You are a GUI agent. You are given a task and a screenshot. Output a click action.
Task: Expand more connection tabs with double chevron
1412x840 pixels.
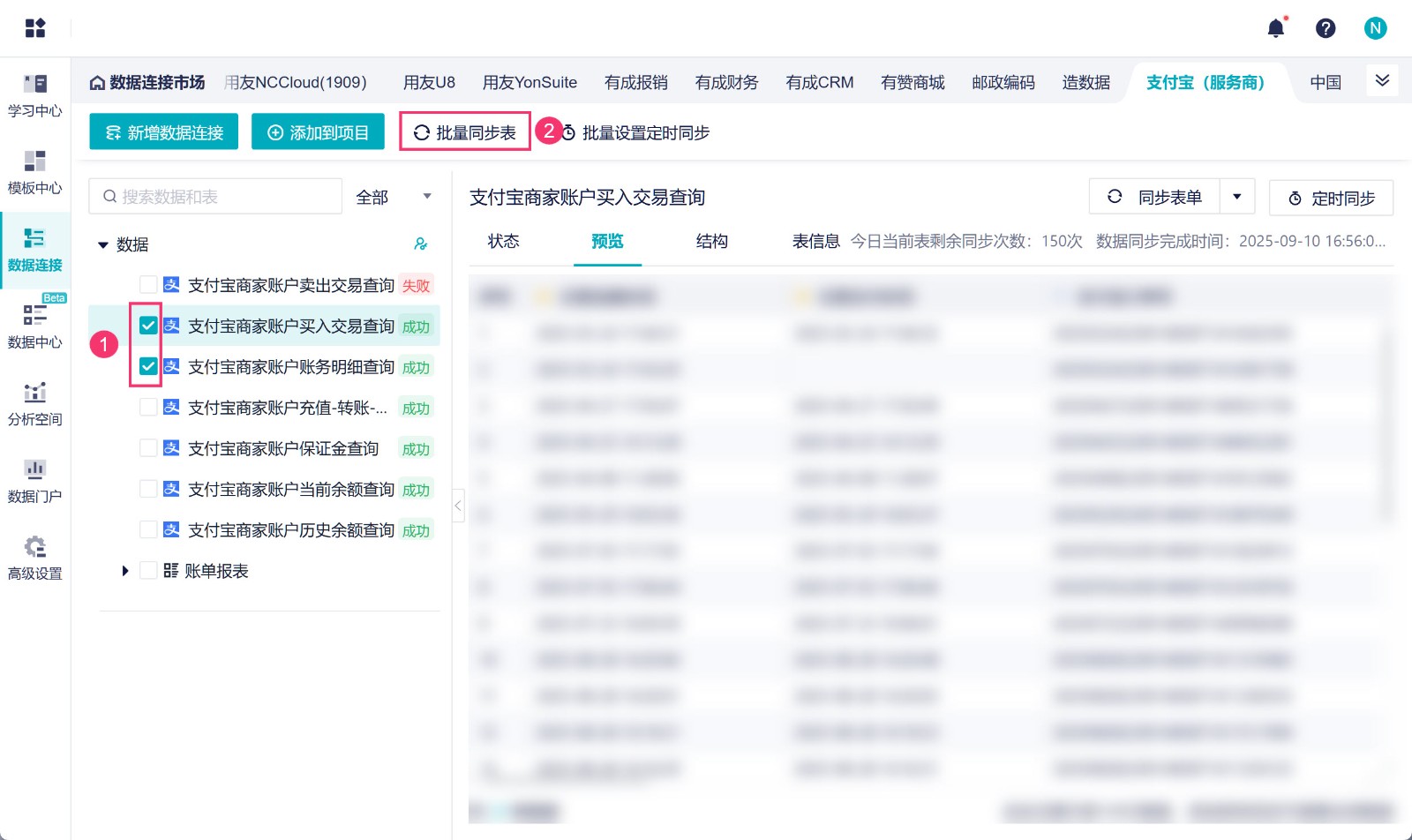tap(1382, 81)
